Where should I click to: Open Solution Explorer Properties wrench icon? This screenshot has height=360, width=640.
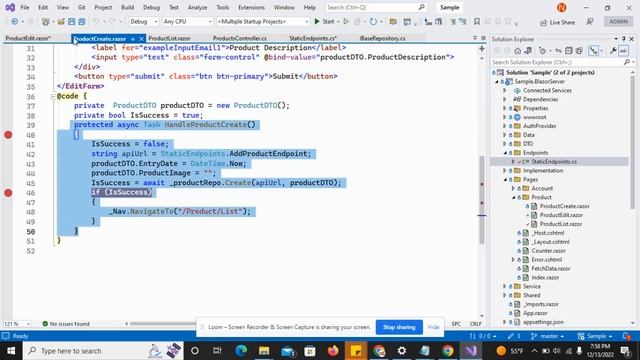613,51
